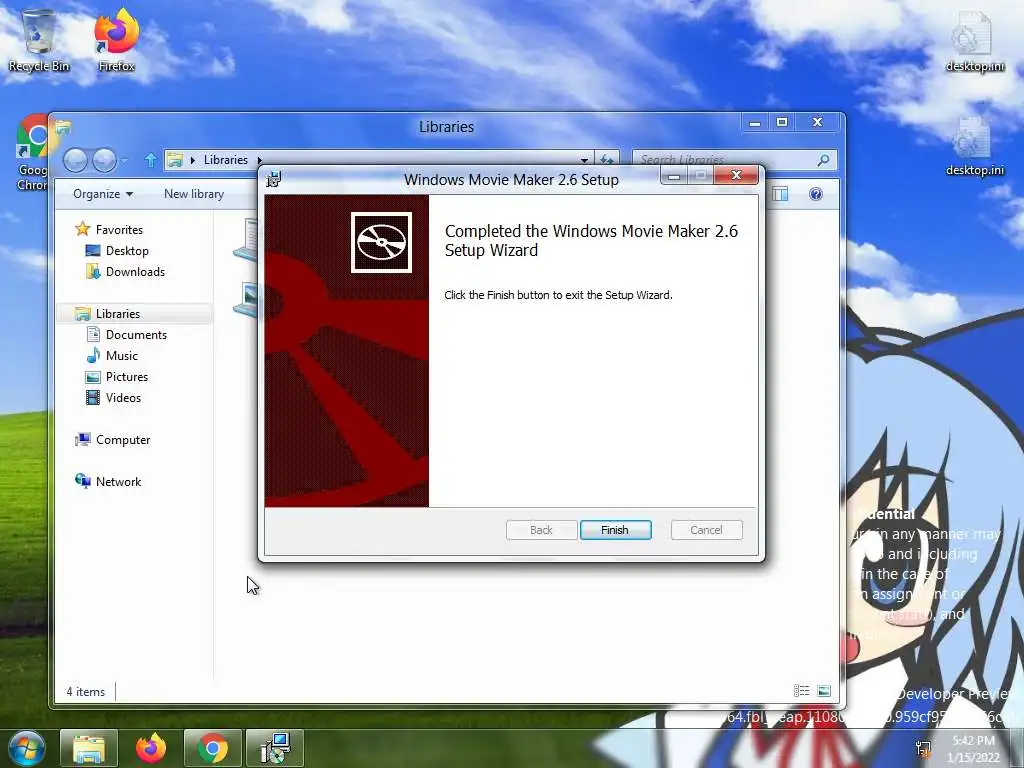Select Computer in the navigation pane
The image size is (1024, 768).
(x=123, y=440)
